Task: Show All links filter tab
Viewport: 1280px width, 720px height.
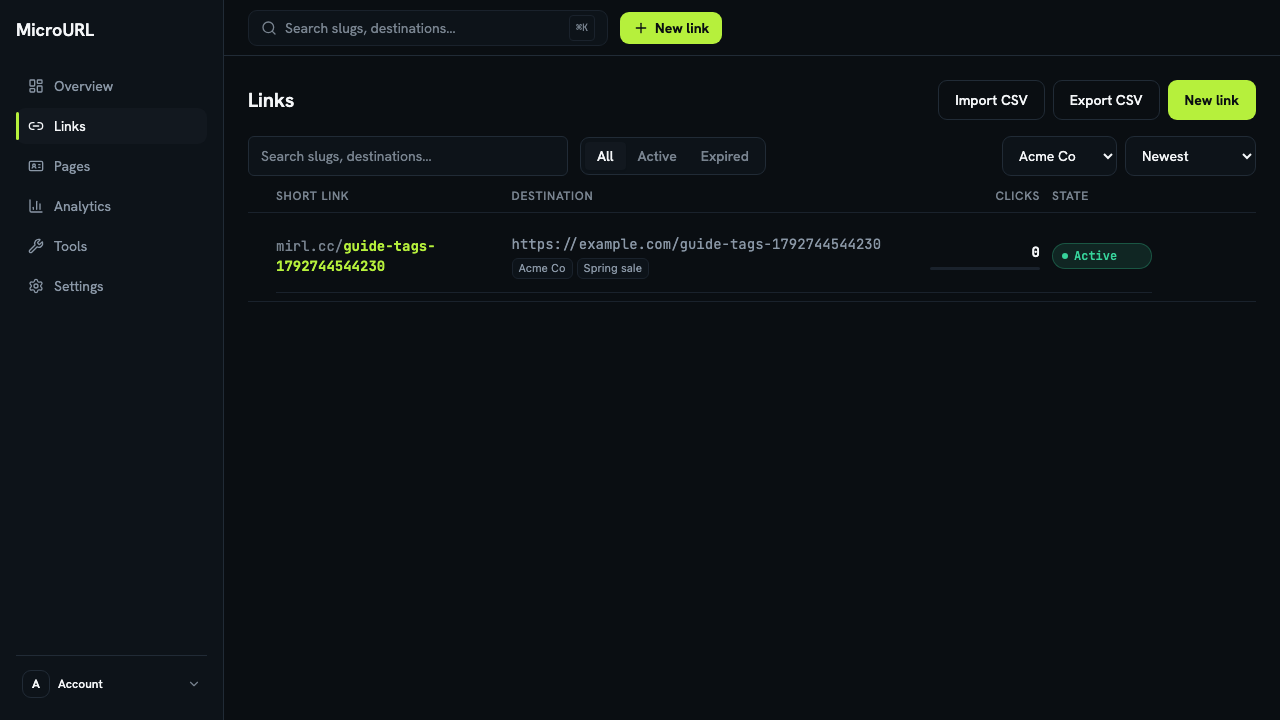Action: (x=605, y=156)
